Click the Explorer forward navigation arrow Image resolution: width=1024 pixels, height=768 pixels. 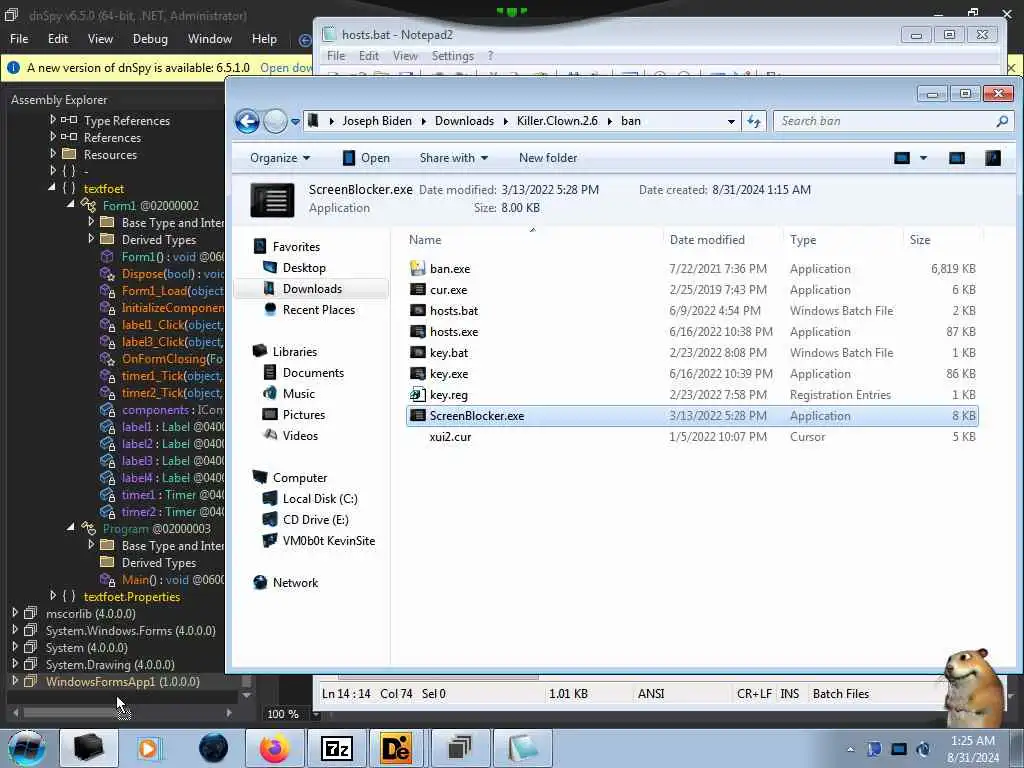(275, 121)
